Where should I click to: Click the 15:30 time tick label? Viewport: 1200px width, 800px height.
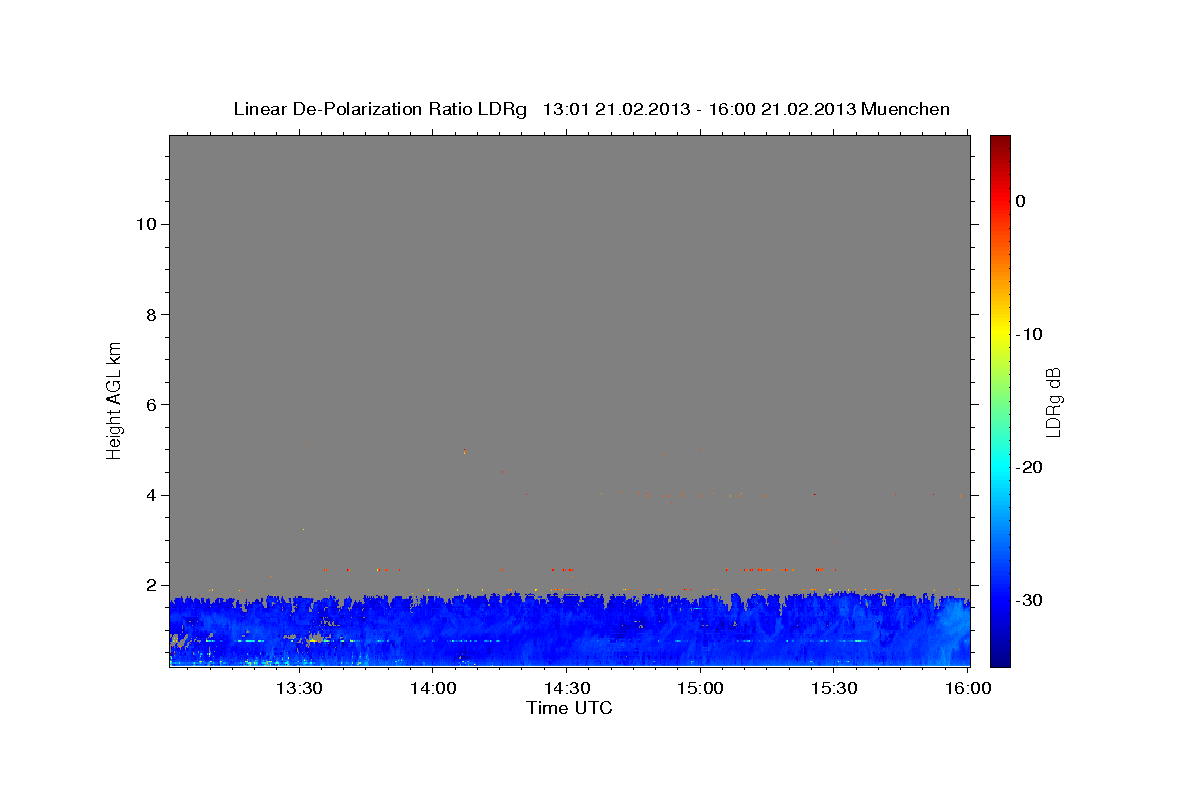[834, 688]
